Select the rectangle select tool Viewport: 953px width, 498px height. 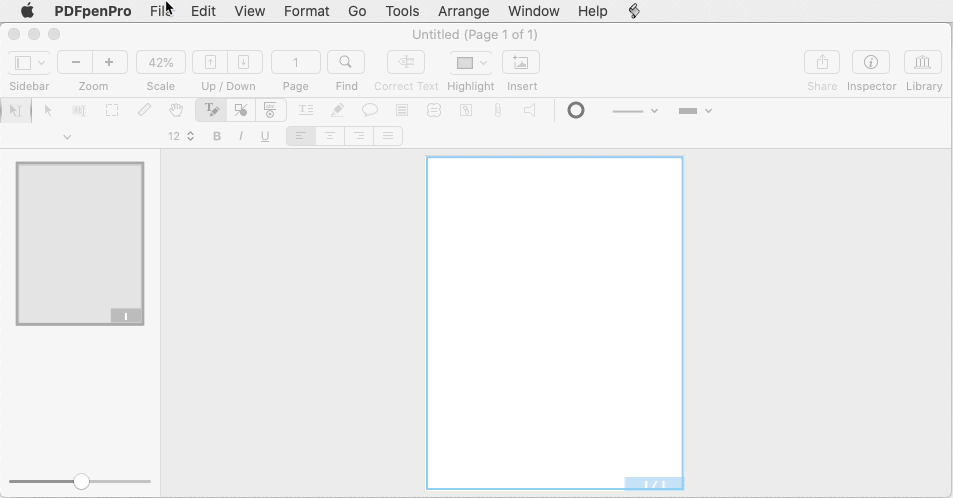(112, 110)
